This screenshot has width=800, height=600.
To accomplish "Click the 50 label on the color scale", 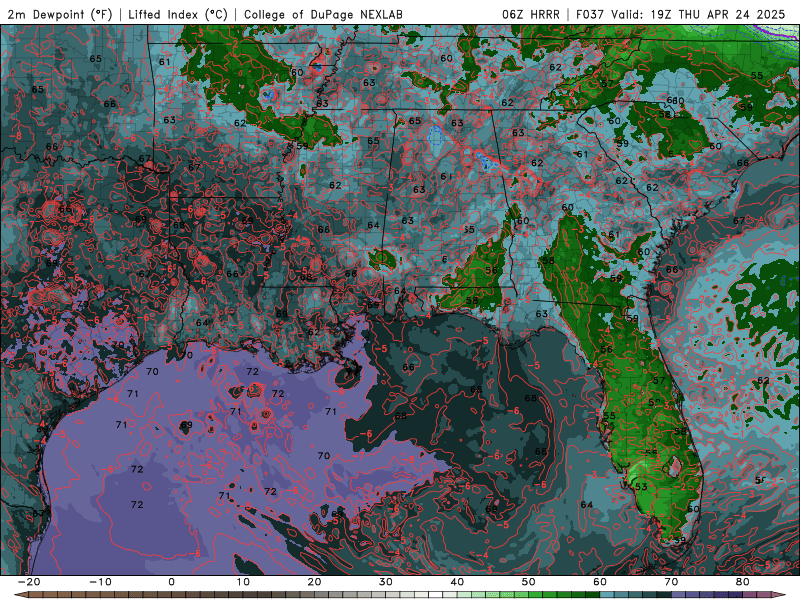I will pyautogui.click(x=529, y=582).
